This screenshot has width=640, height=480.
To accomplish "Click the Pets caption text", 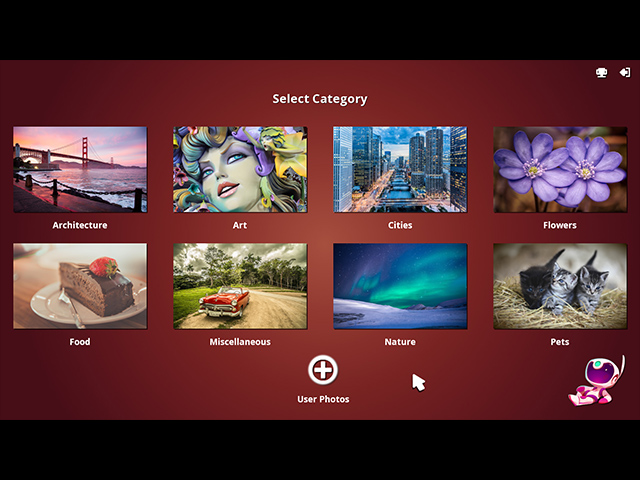I will click(x=560, y=342).
